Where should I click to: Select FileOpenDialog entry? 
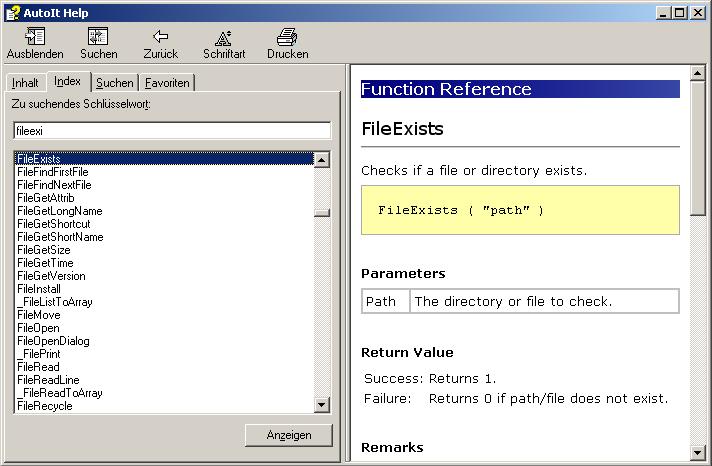click(53, 341)
